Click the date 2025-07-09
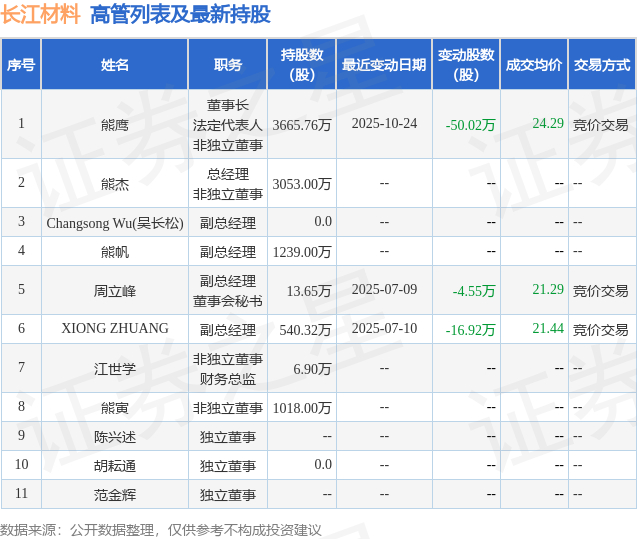Screen dimensions: 637x539 [384, 289]
